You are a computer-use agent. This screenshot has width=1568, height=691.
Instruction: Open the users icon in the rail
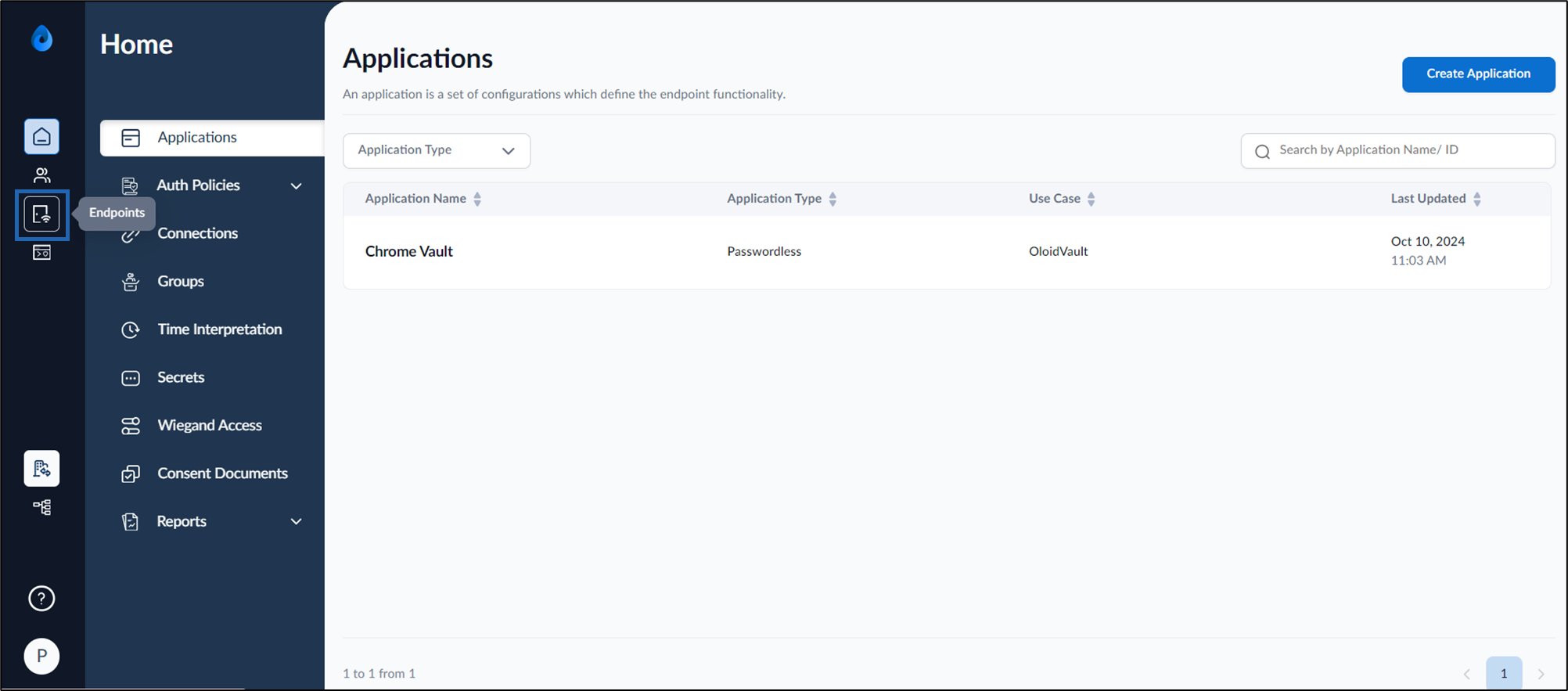coord(41,175)
